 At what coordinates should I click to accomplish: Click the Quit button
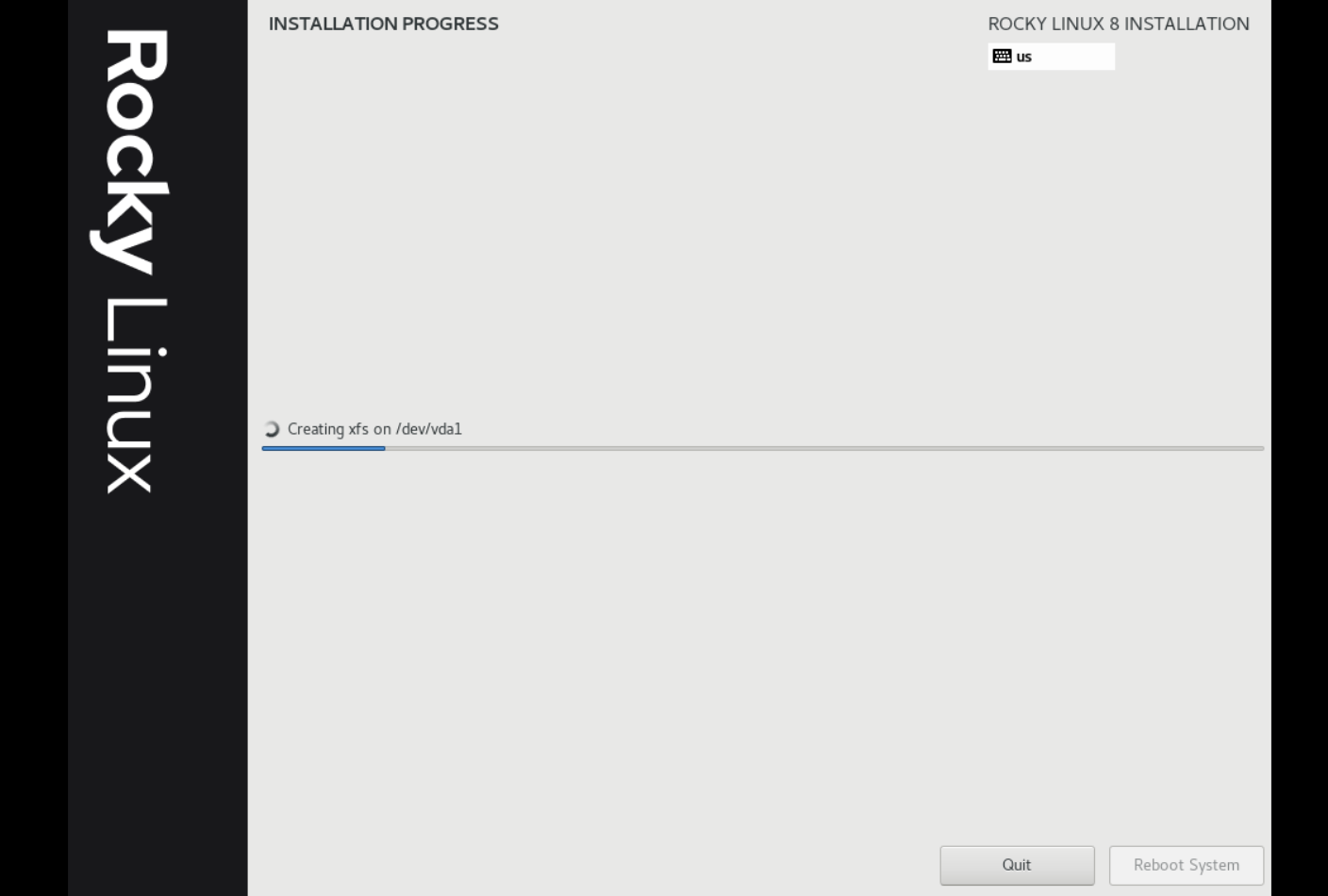(1017, 865)
